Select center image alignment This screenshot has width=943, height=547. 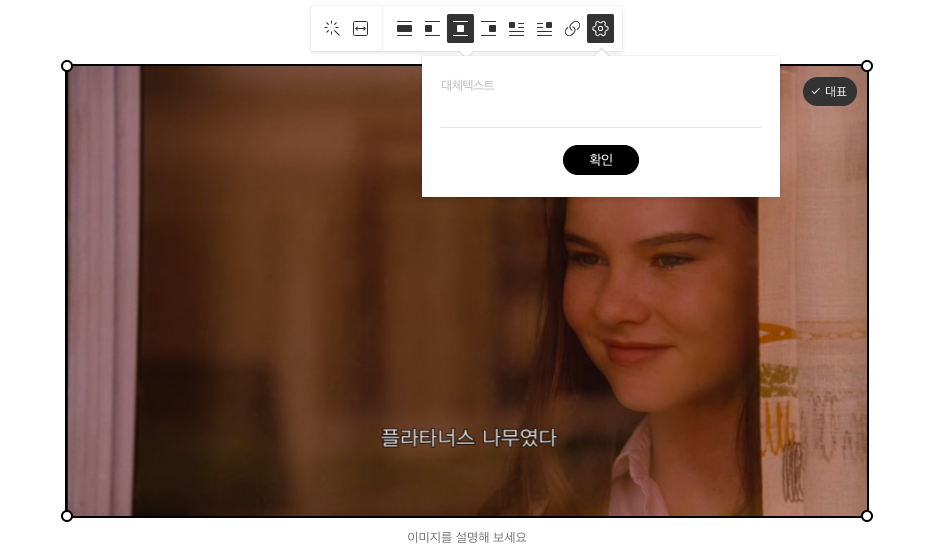[460, 28]
